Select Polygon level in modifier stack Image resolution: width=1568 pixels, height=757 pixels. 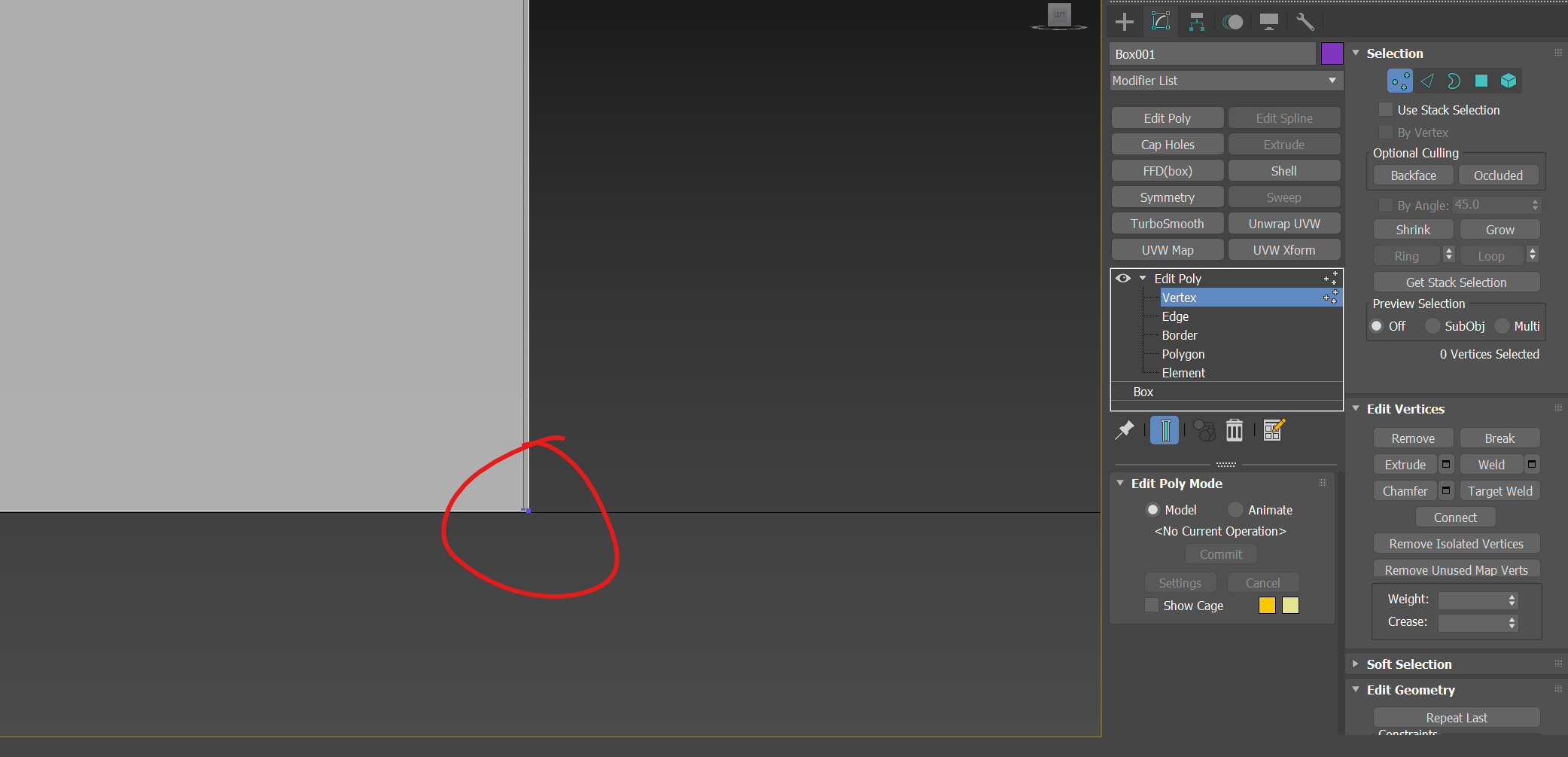point(1183,354)
